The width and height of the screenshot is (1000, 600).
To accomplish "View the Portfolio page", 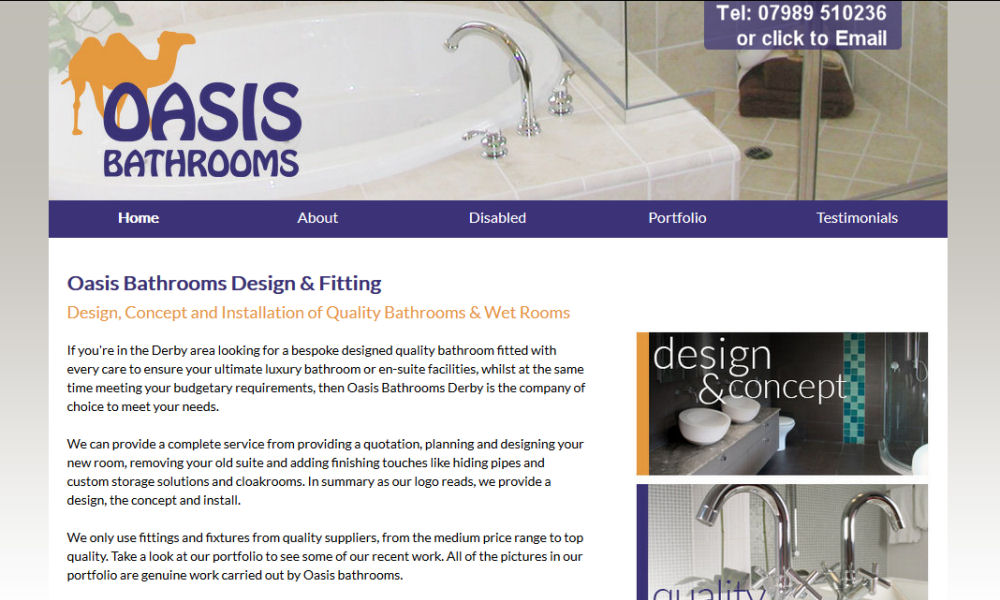I will click(677, 218).
